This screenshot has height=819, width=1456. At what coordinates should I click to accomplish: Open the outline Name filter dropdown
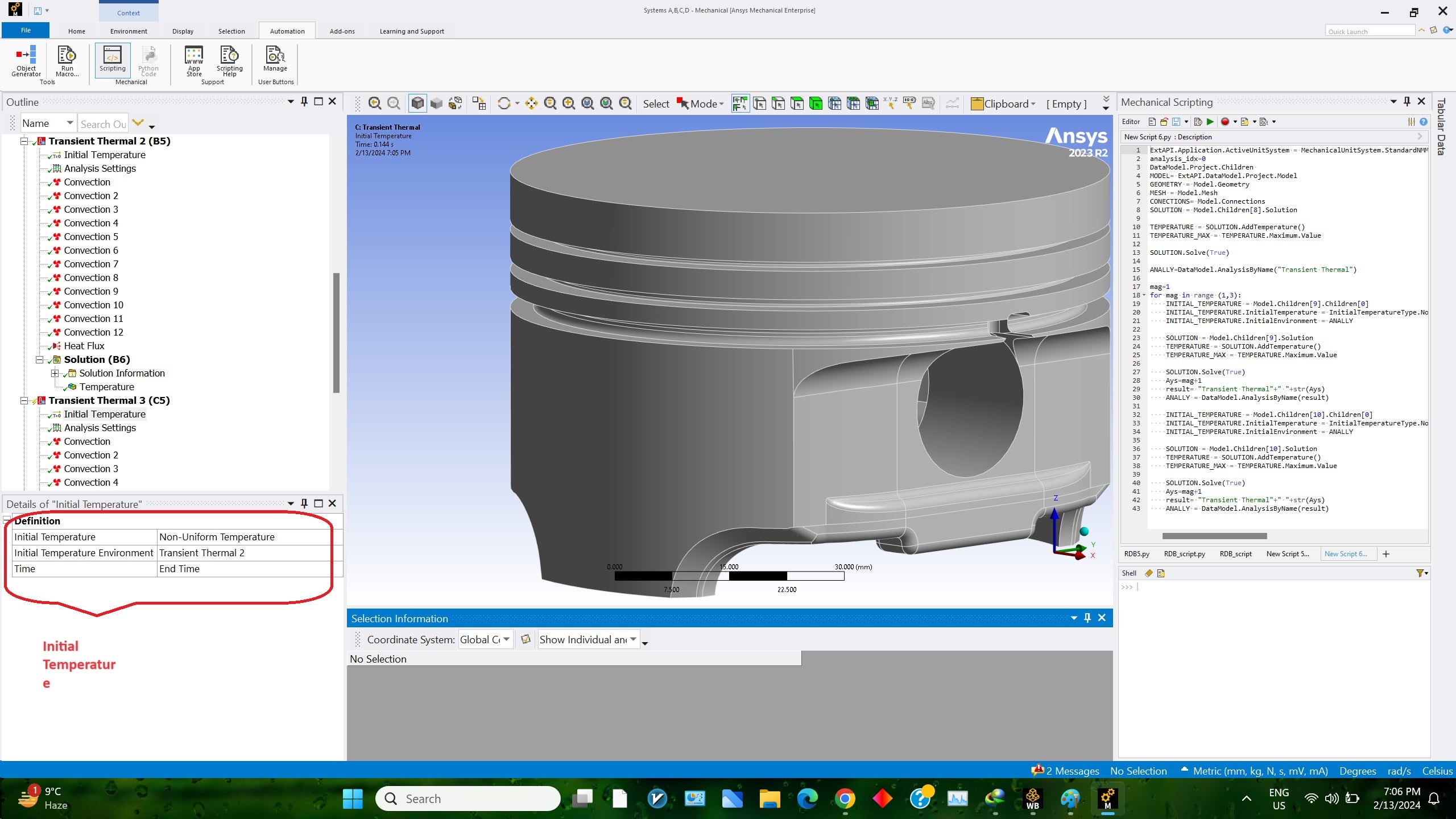click(48, 123)
